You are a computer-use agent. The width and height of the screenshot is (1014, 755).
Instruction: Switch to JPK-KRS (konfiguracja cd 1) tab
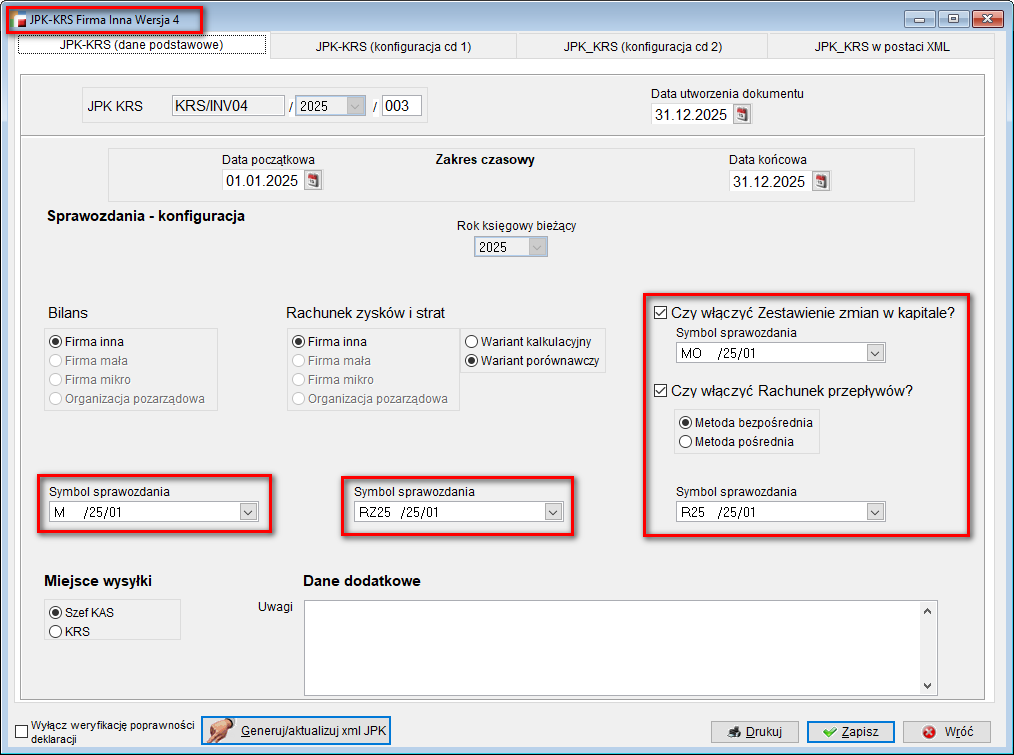(393, 46)
